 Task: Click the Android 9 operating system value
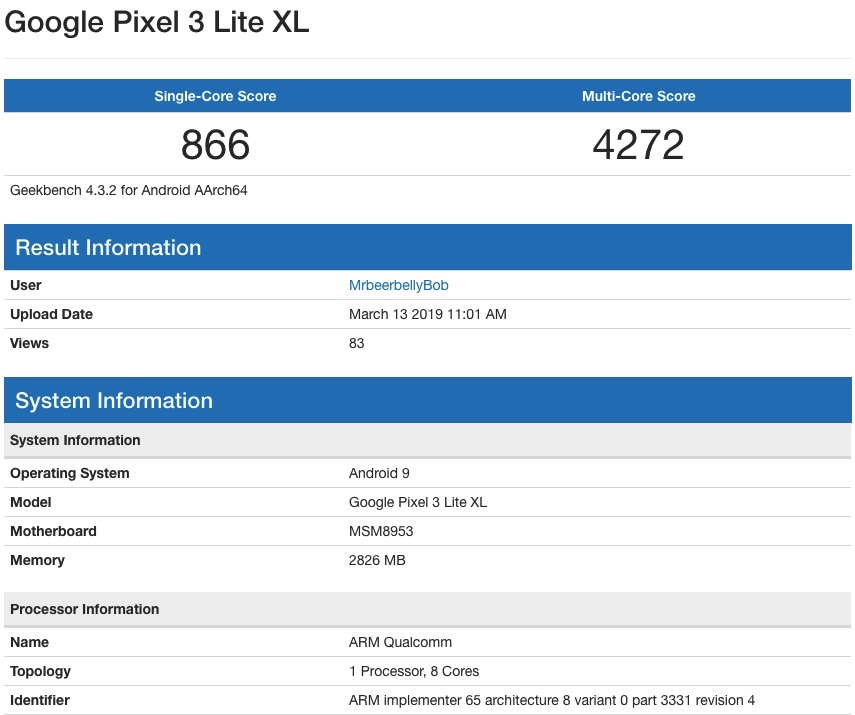(379, 473)
